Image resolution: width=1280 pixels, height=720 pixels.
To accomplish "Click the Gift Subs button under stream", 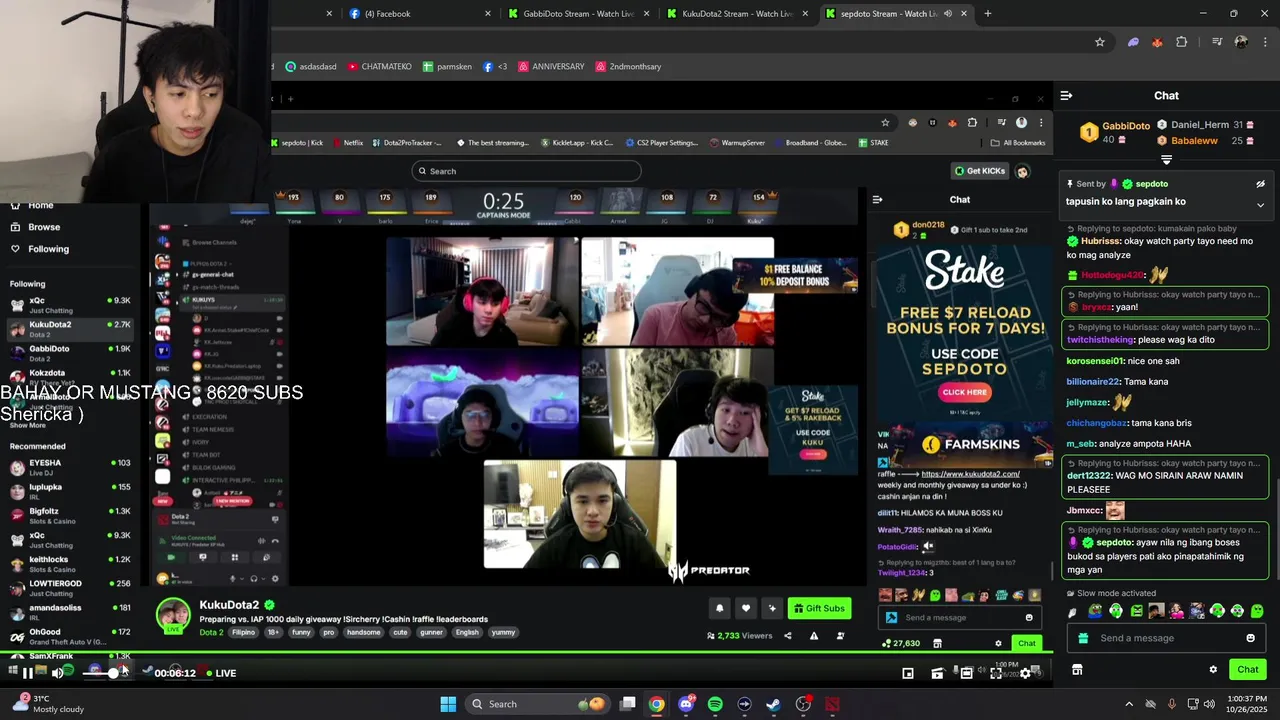I will click(819, 608).
